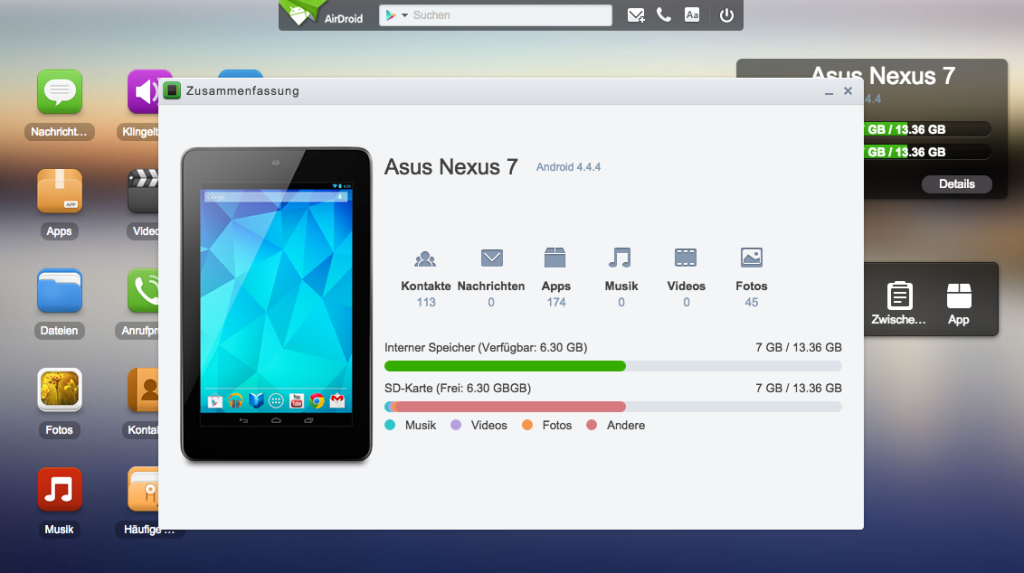The image size is (1024, 573).
Task: Expand the Play Store search dropdown arrow
Action: 404,15
